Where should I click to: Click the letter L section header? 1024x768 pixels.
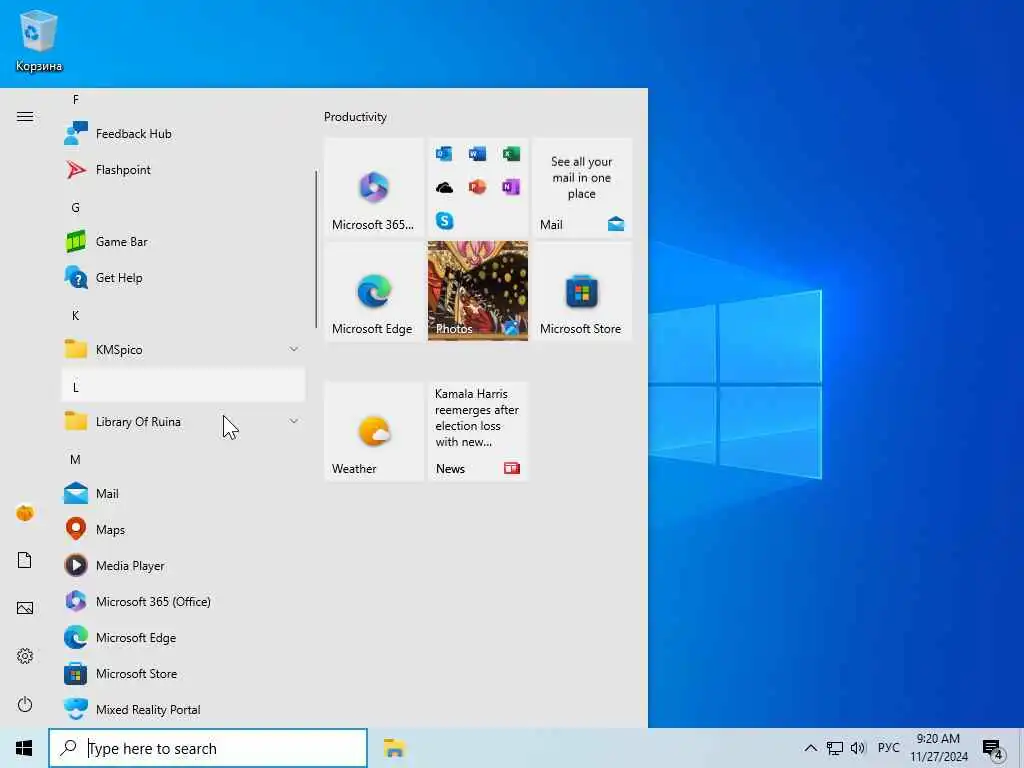pyautogui.click(x=183, y=387)
